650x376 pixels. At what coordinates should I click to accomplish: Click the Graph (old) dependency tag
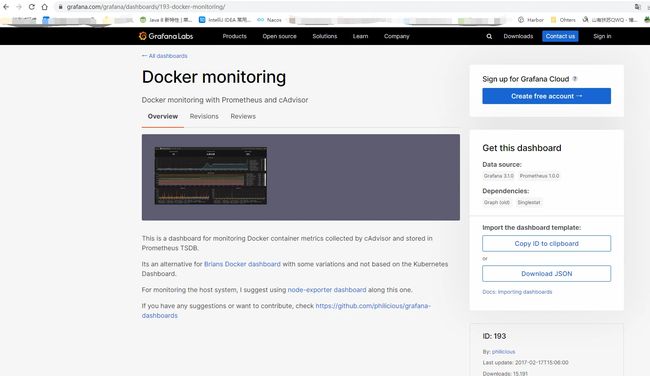pyautogui.click(x=497, y=202)
